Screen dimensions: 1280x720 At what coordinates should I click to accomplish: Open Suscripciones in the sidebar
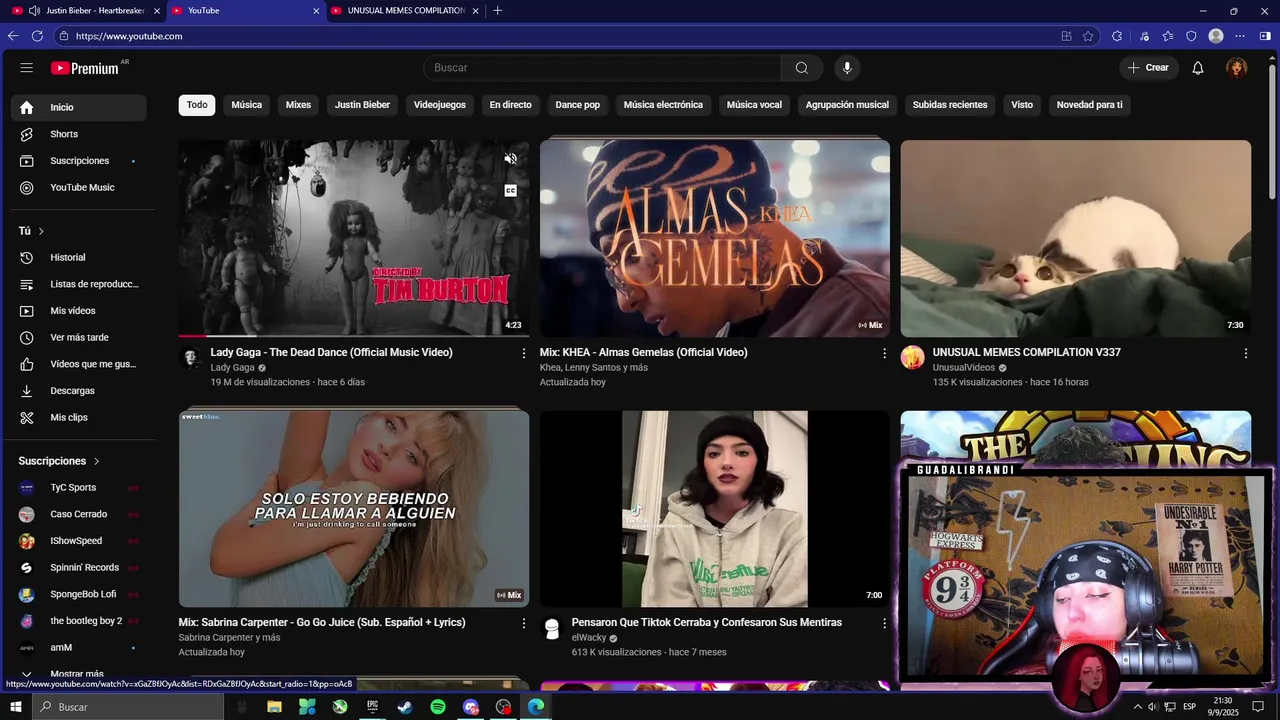coord(79,161)
